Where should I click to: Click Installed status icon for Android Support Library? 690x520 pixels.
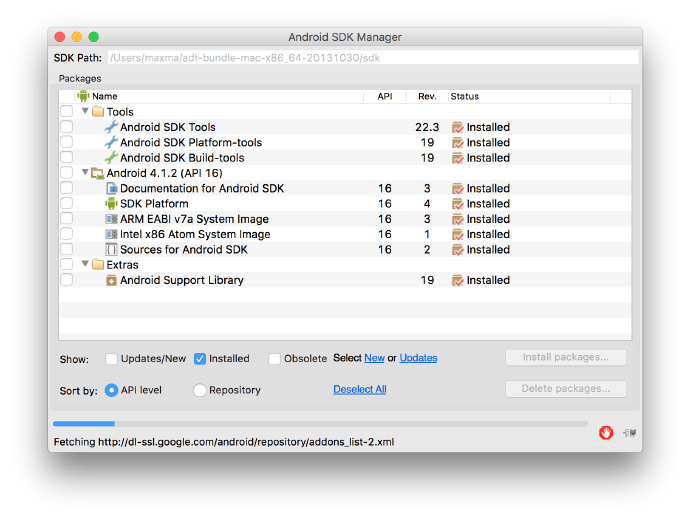(458, 281)
